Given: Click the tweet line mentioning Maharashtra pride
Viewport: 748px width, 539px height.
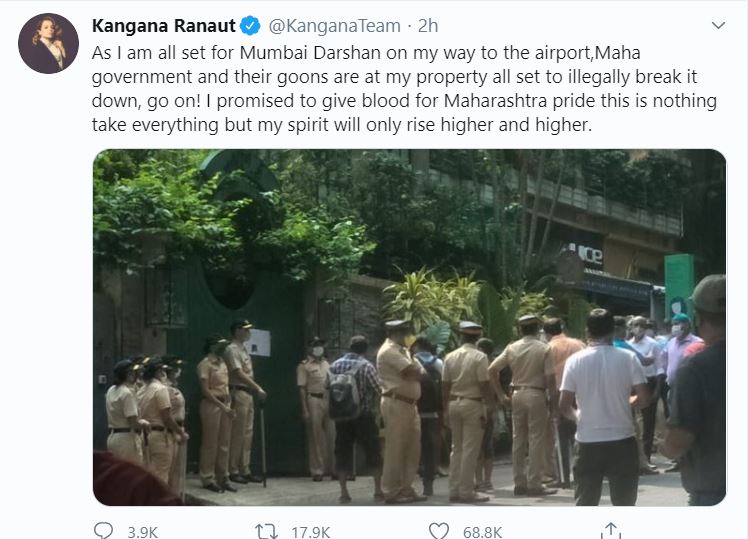Looking at the screenshot, I should [x=404, y=101].
